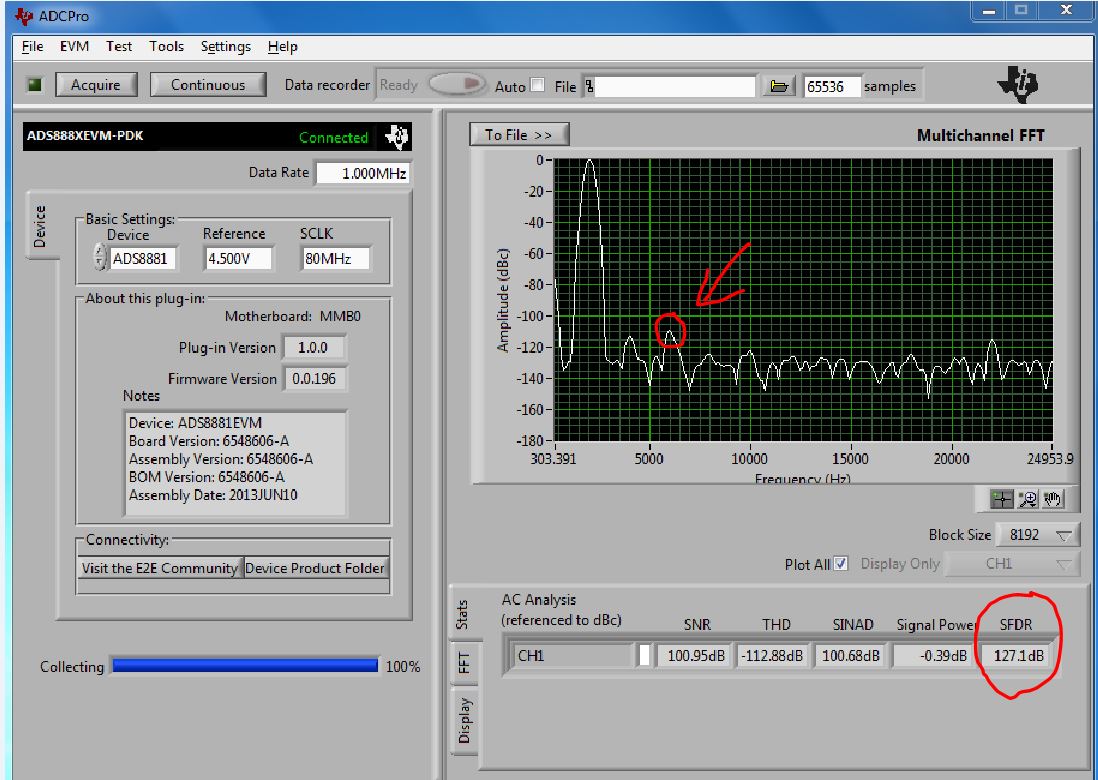This screenshot has width=1098, height=780.
Task: Click the 24953.9 frequency axis end value
Action: (1050, 459)
